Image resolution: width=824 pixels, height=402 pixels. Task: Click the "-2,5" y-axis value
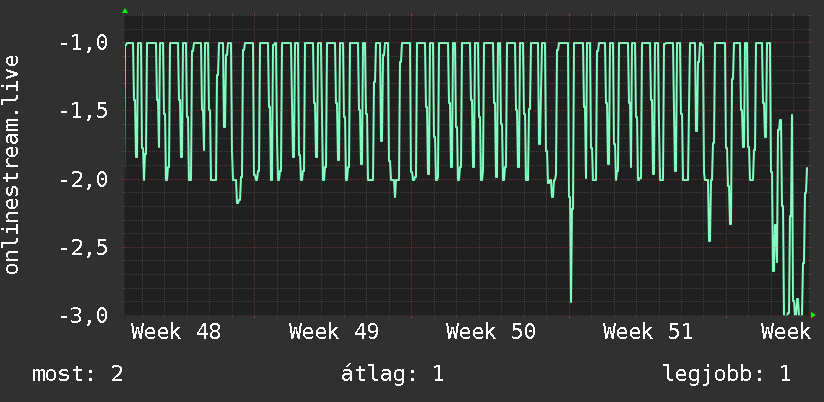click(84, 248)
